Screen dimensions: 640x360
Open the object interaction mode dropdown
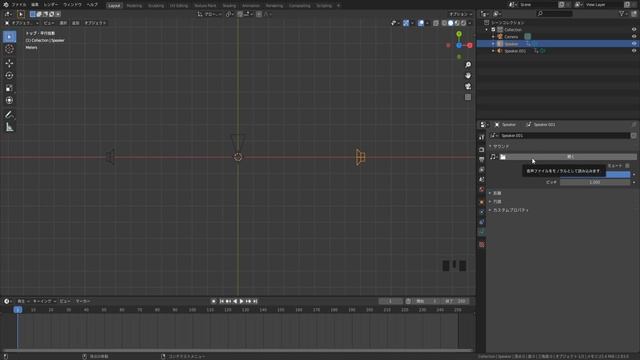(22, 23)
